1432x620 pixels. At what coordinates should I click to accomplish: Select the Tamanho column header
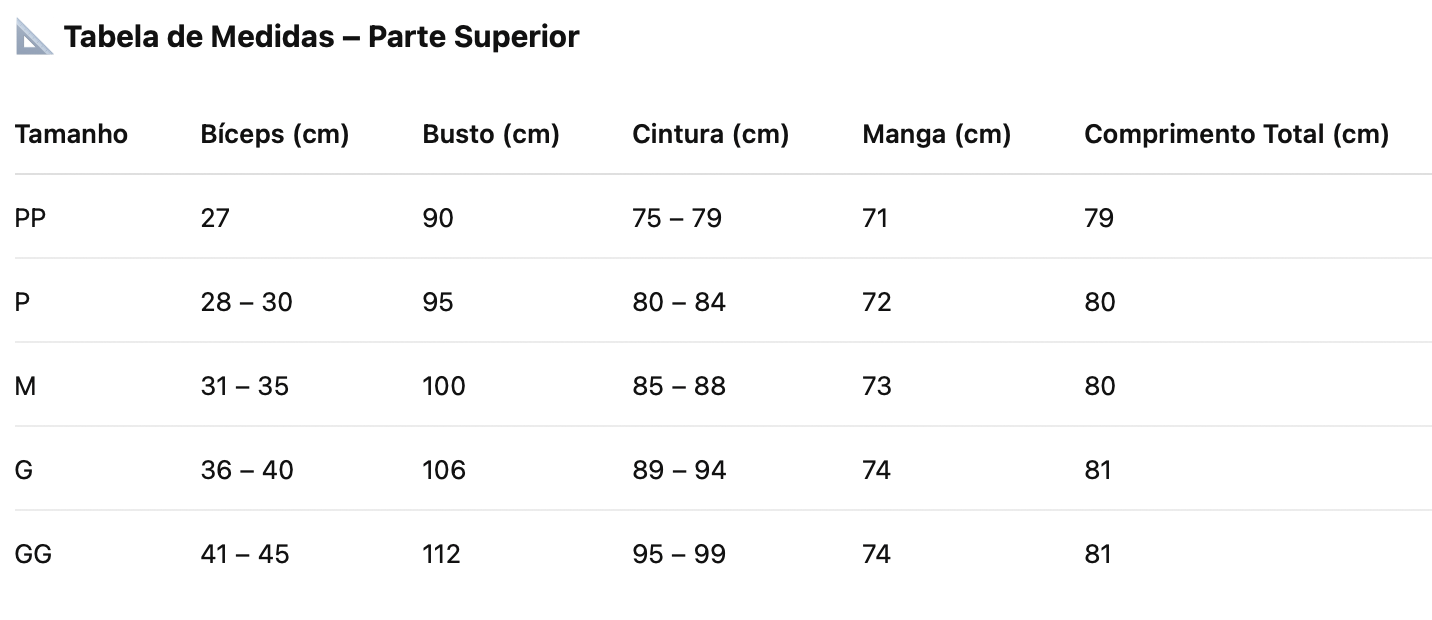pos(71,134)
